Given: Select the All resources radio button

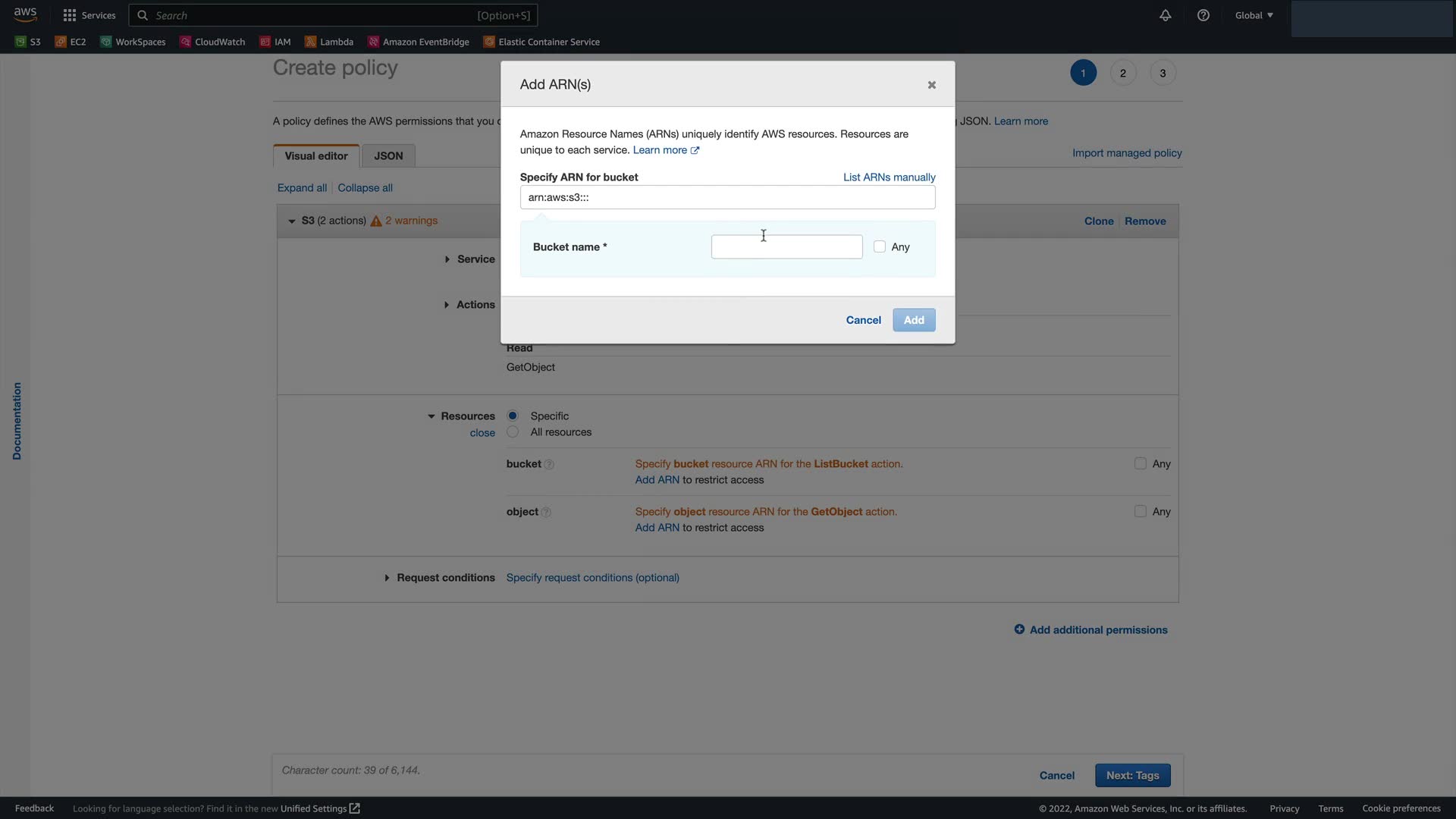Looking at the screenshot, I should [x=513, y=431].
